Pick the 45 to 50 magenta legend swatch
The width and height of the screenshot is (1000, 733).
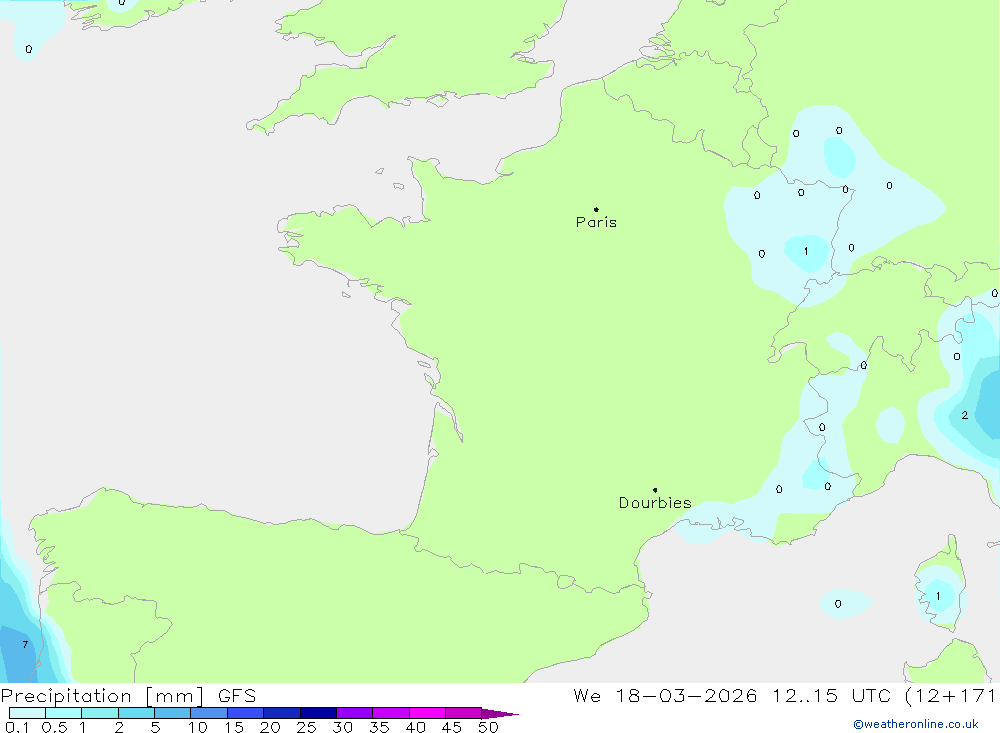pyautogui.click(x=463, y=713)
